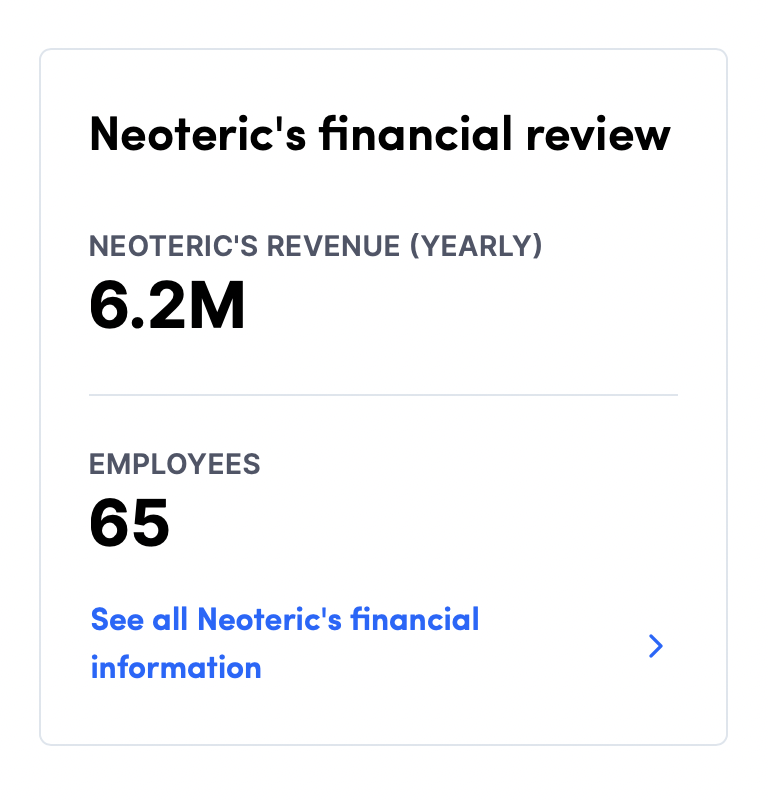Open See all Neoteric's financial information link
This screenshot has height=800, width=768.
[x=285, y=643]
